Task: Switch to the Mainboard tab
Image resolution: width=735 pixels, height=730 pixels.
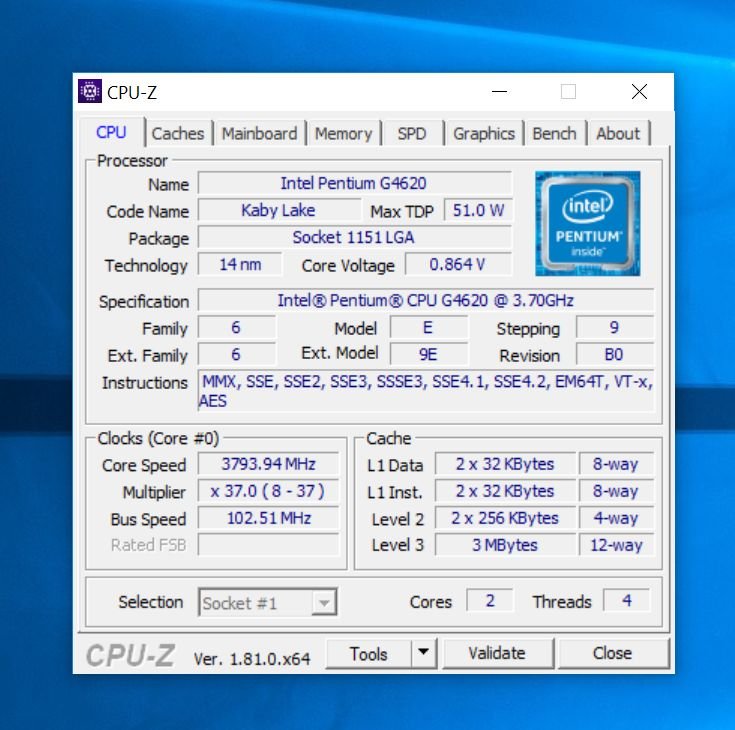Action: pyautogui.click(x=259, y=134)
